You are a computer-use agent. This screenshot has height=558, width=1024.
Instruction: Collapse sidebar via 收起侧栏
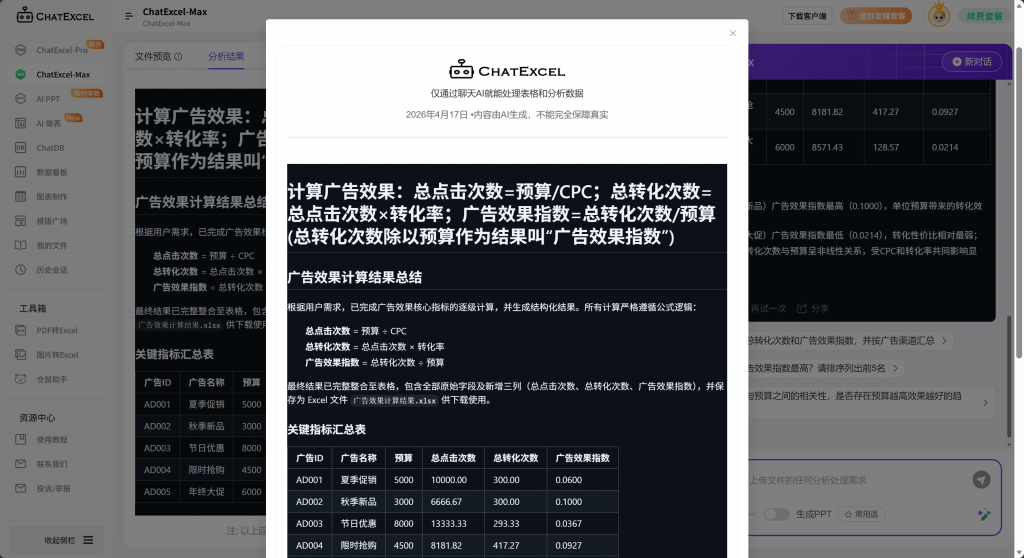[x=69, y=540]
